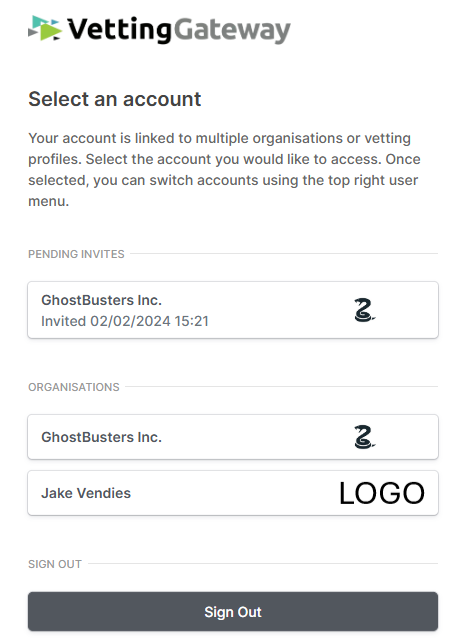Screen dimensions: 465x642
Task: Click the divider line beside ORGANISATIONS
Action: (282, 387)
